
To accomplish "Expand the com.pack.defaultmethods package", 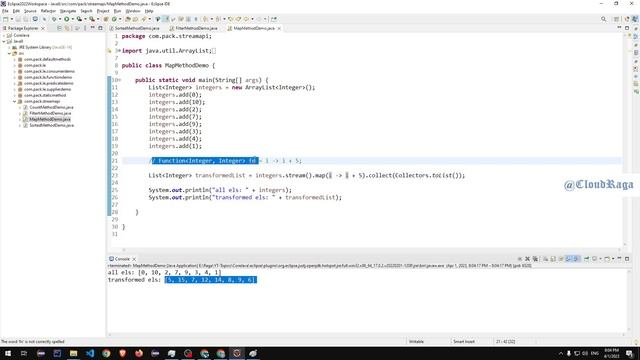I will [x=15, y=59].
